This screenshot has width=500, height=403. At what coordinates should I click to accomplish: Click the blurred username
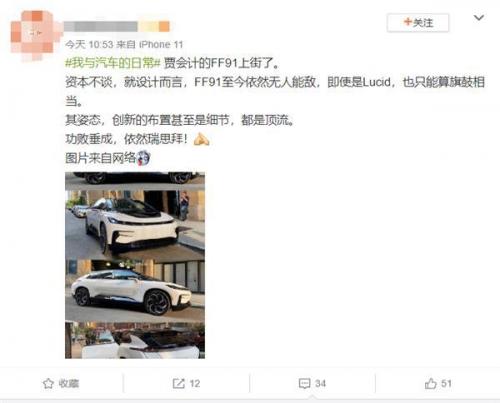click(117, 27)
